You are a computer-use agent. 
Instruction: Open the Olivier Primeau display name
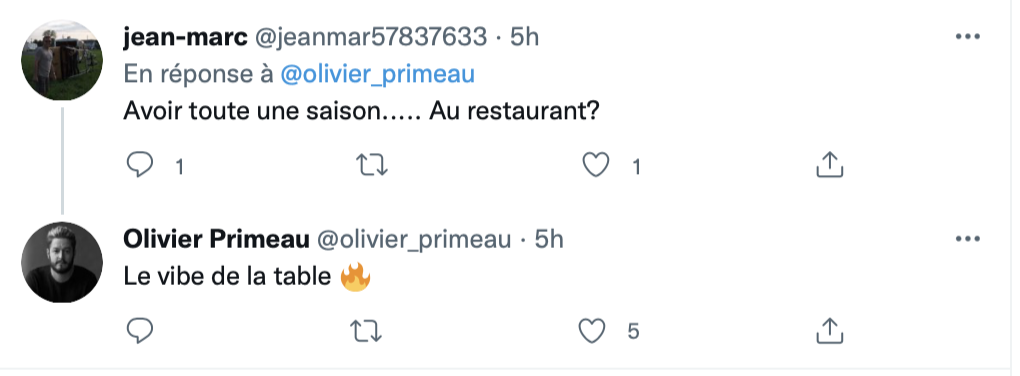(216, 240)
